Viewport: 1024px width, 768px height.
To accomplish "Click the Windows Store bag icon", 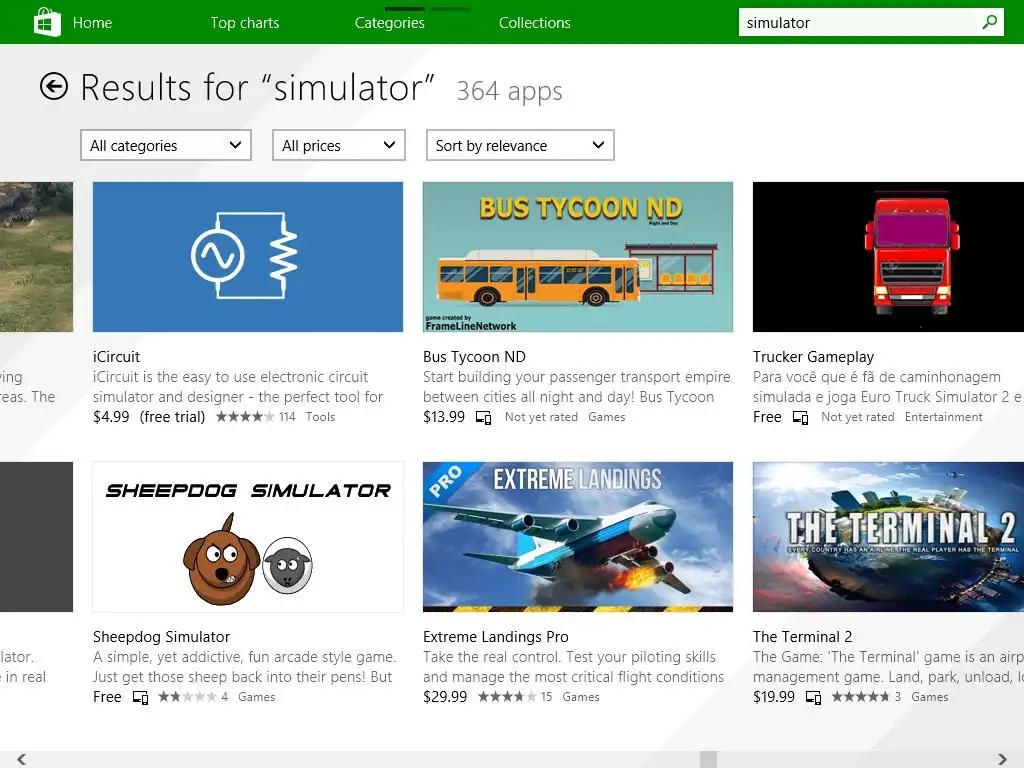I will [47, 22].
